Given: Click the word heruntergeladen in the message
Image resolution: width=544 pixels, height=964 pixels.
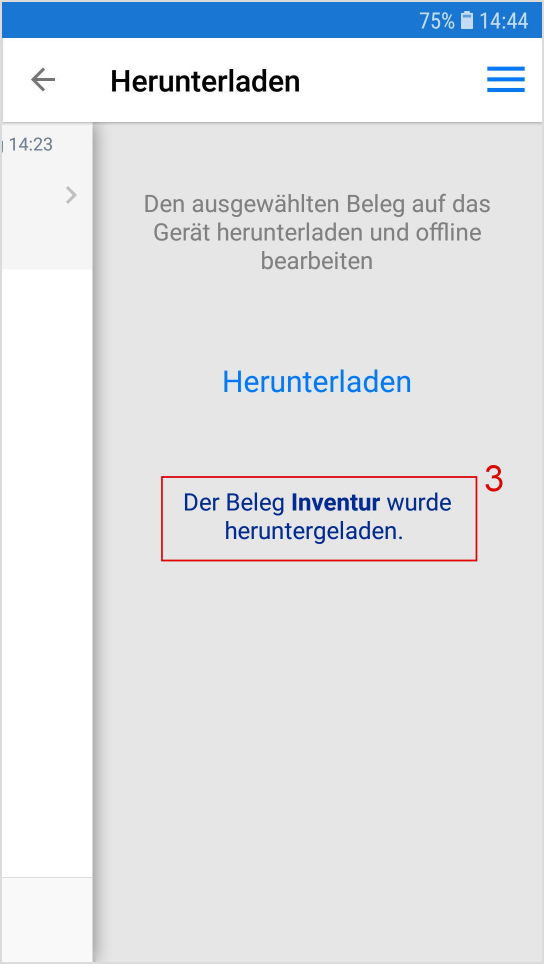Looking at the screenshot, I should [313, 532].
